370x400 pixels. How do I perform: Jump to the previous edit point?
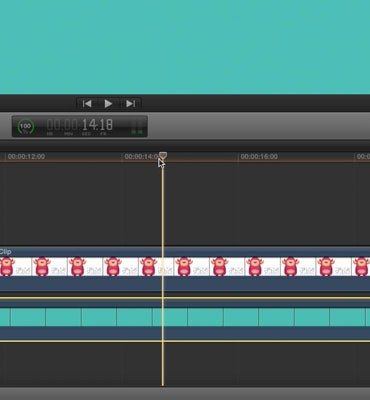pyautogui.click(x=87, y=104)
